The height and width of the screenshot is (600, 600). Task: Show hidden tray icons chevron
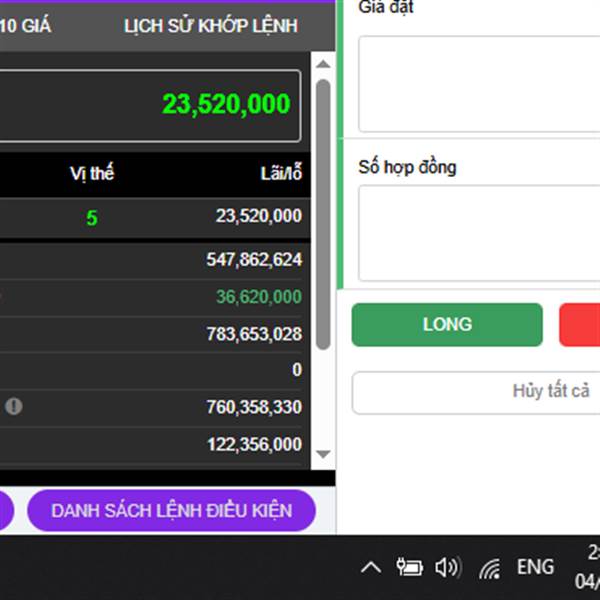coord(370,568)
